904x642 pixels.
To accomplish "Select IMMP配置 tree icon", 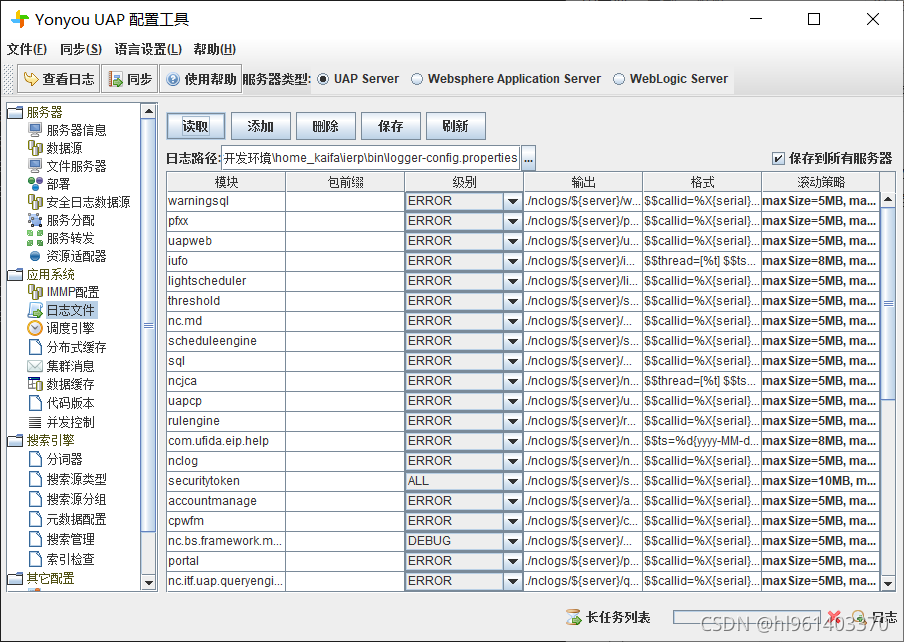I will [x=35, y=292].
